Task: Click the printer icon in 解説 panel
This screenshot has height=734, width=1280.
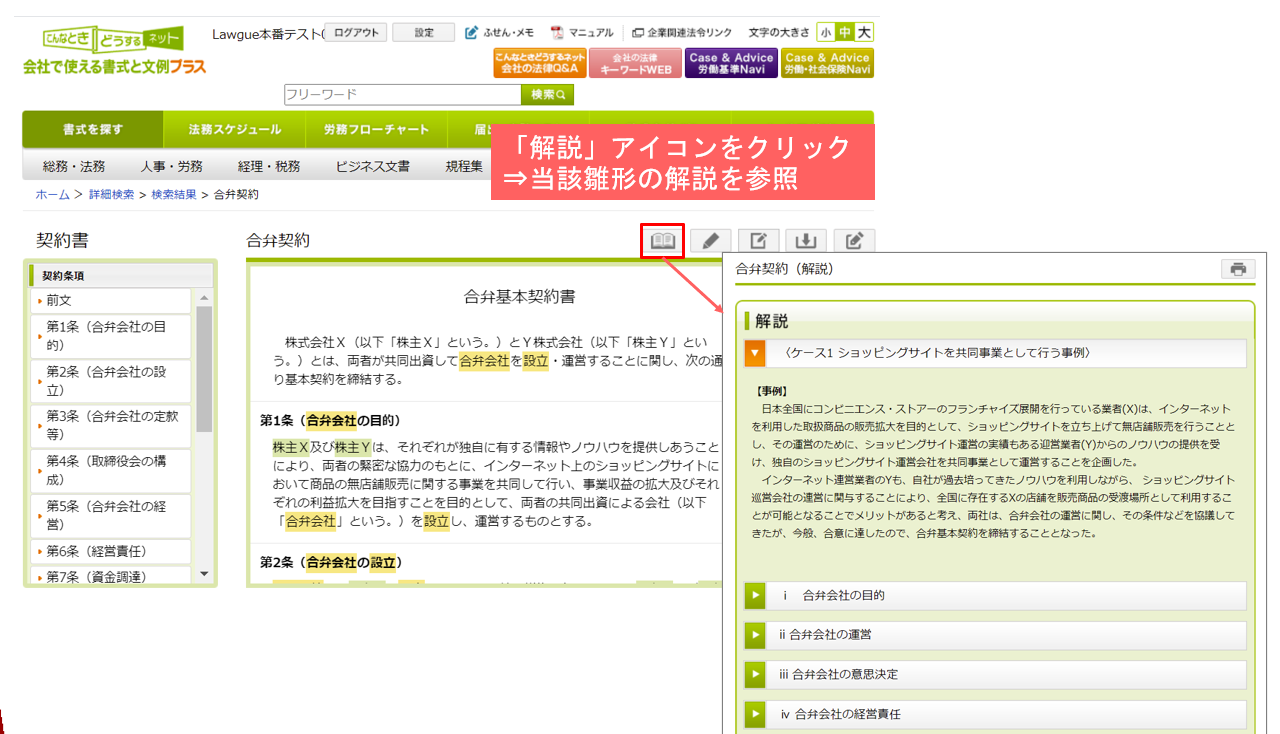Action: [x=1238, y=269]
